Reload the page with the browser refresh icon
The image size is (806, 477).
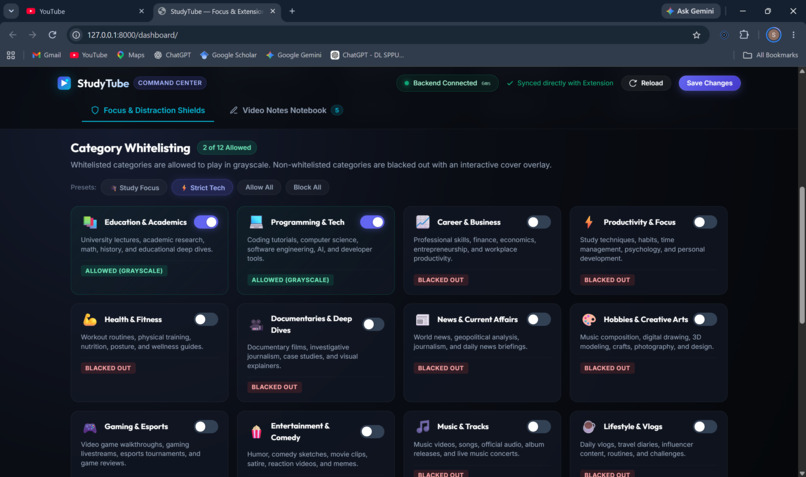point(52,34)
